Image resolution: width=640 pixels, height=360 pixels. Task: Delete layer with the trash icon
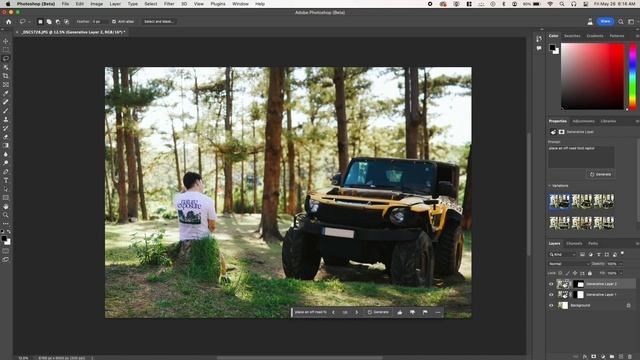[629, 357]
